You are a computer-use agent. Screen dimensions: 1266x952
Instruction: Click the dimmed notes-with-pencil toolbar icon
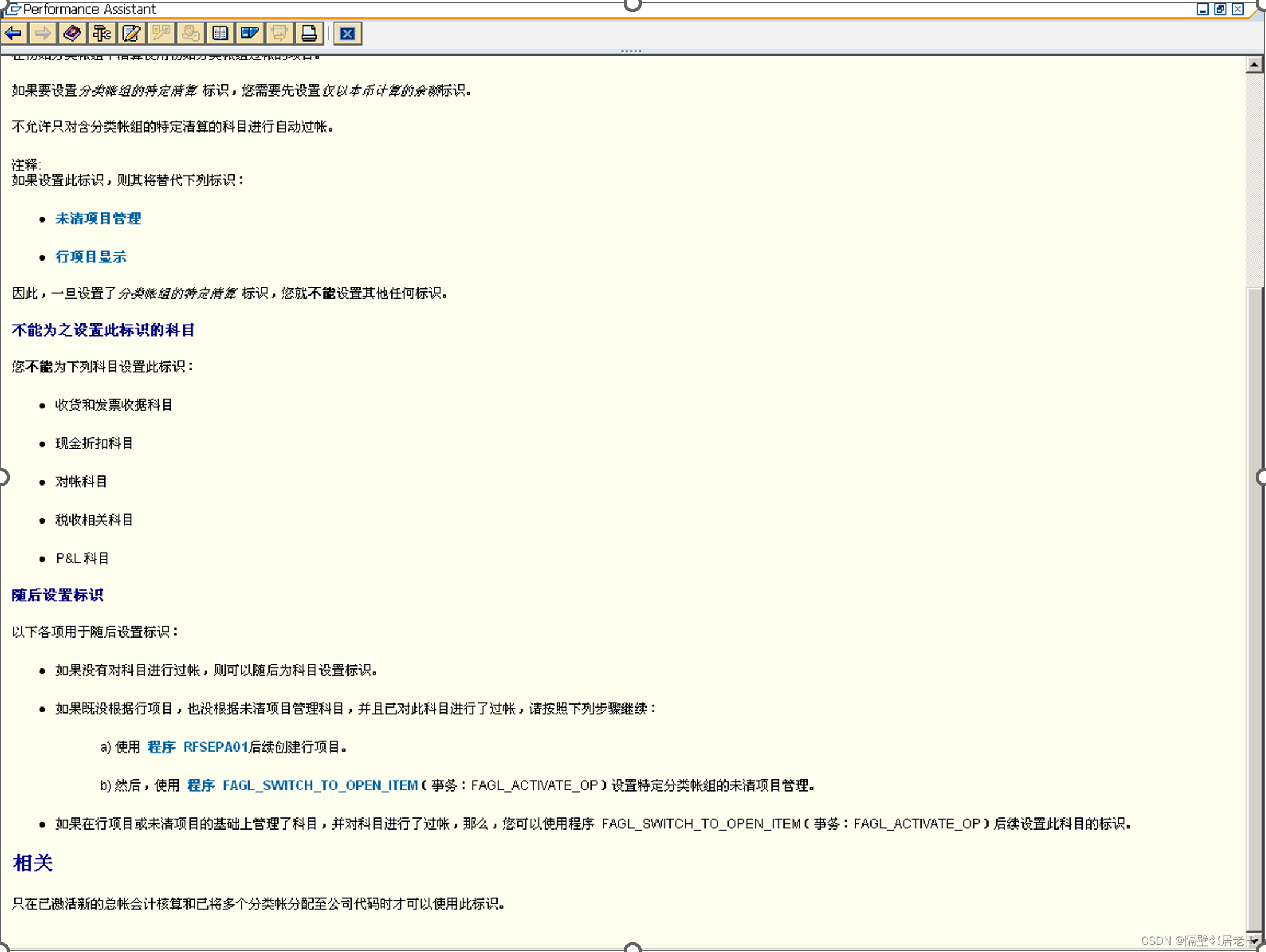[161, 33]
